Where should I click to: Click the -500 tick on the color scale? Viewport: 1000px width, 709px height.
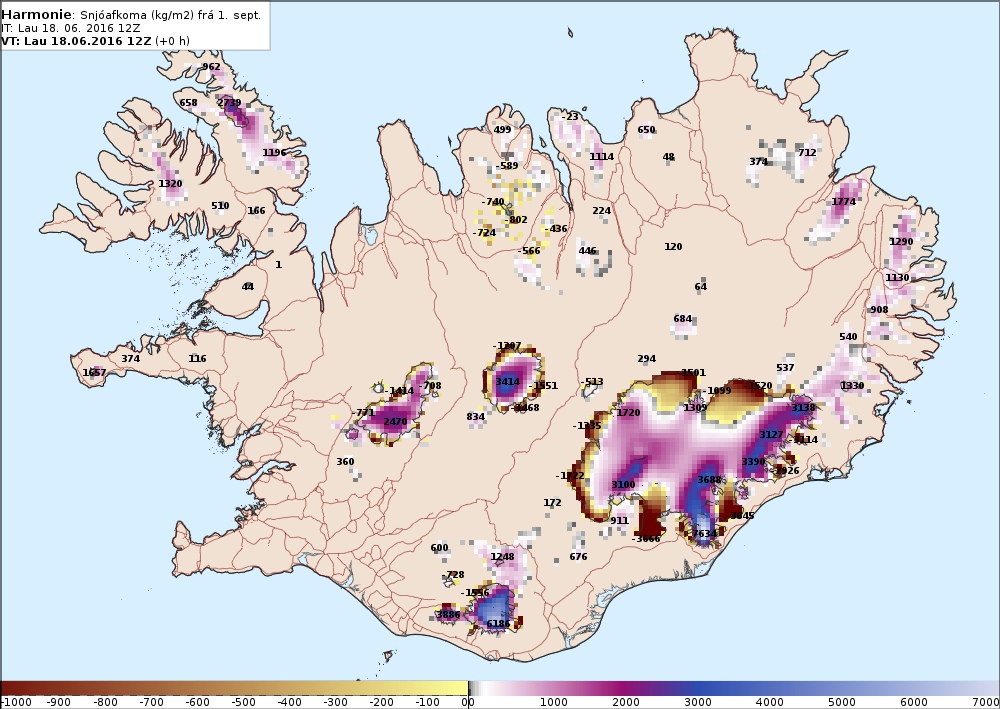242,703
